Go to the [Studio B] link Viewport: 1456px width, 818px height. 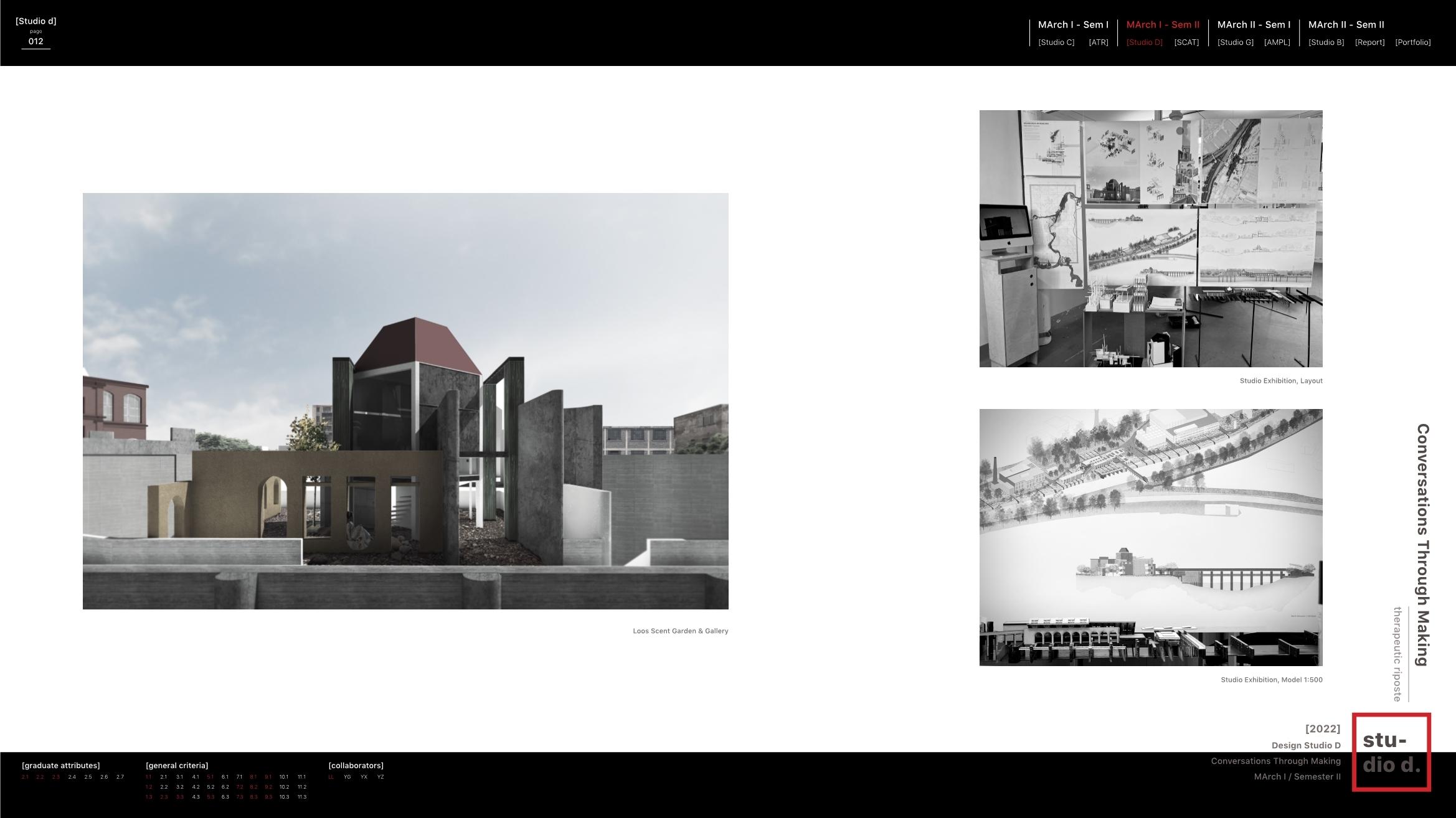[1326, 42]
